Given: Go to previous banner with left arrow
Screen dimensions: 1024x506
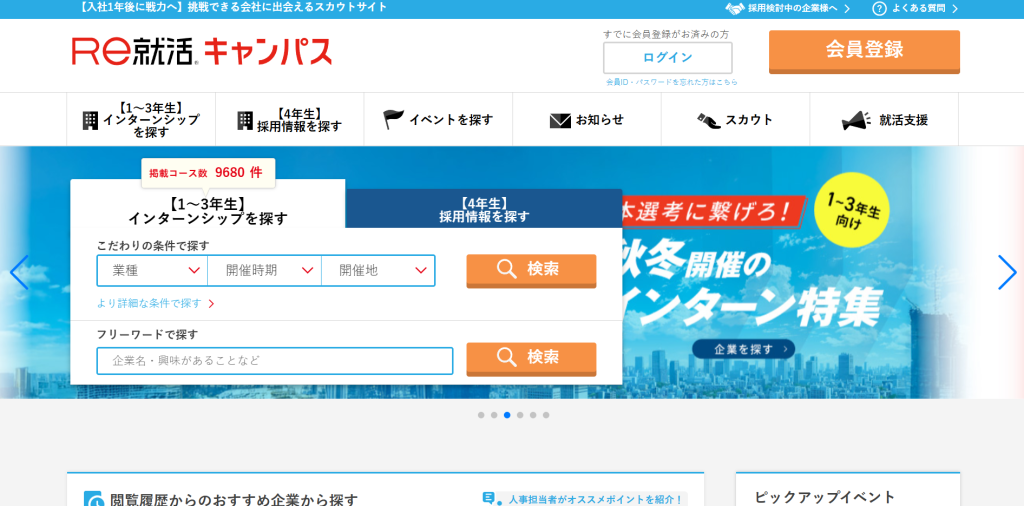Looking at the screenshot, I should pyautogui.click(x=20, y=272).
